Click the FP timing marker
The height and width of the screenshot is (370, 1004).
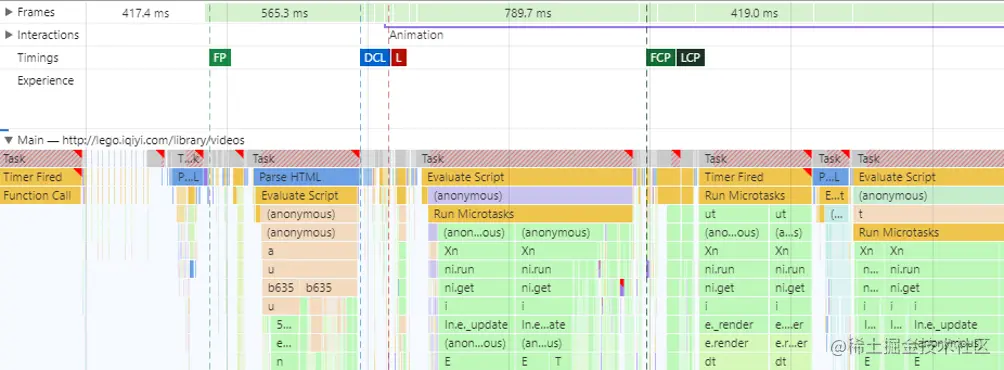220,58
